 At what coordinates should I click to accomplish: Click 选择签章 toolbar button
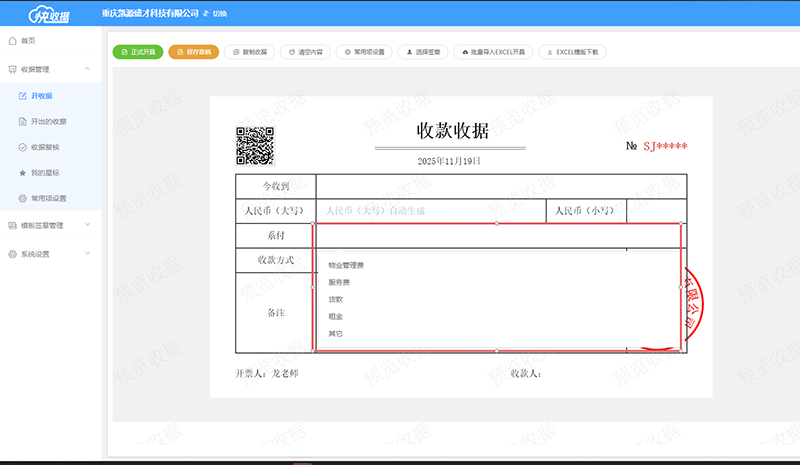[x=423, y=51]
